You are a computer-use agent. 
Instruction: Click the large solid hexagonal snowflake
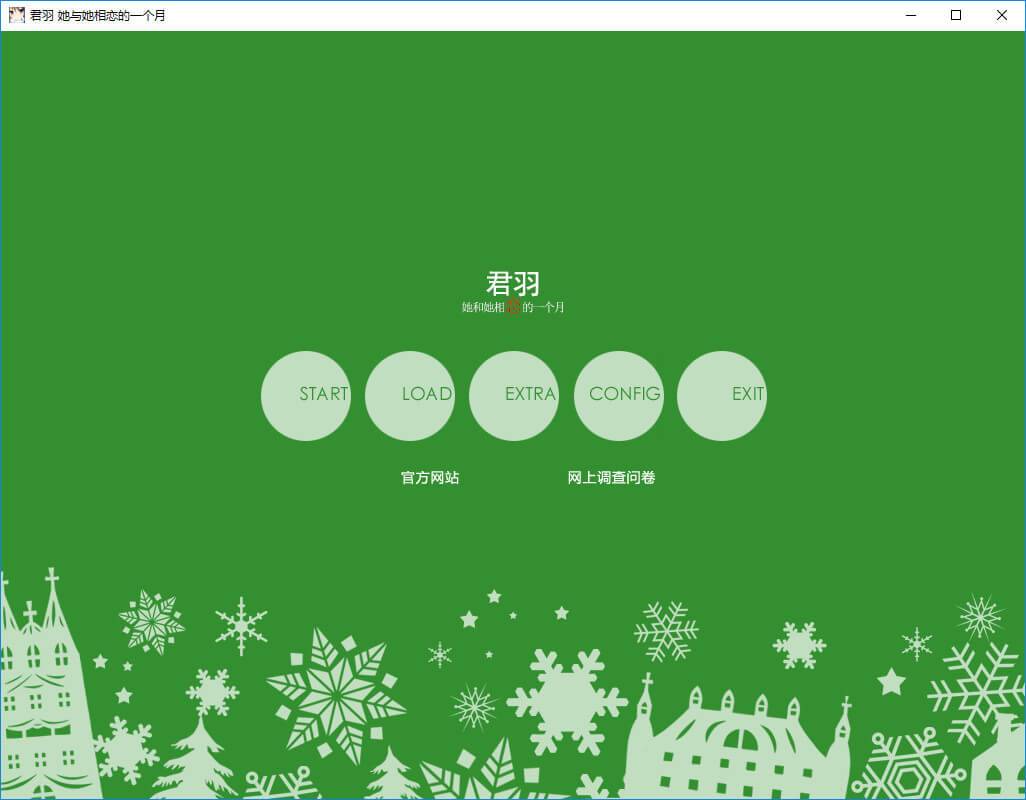click(566, 699)
